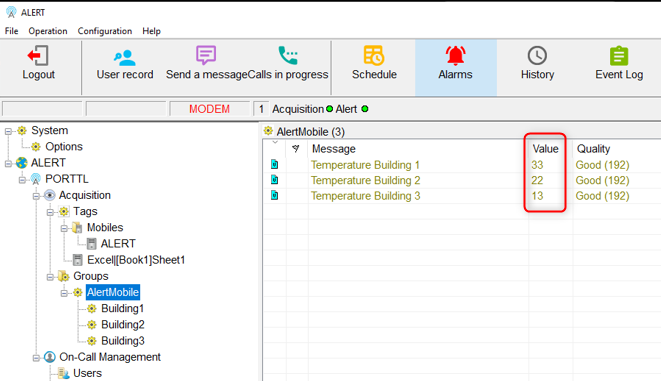Click the Logout toolbar icon

click(x=38, y=56)
